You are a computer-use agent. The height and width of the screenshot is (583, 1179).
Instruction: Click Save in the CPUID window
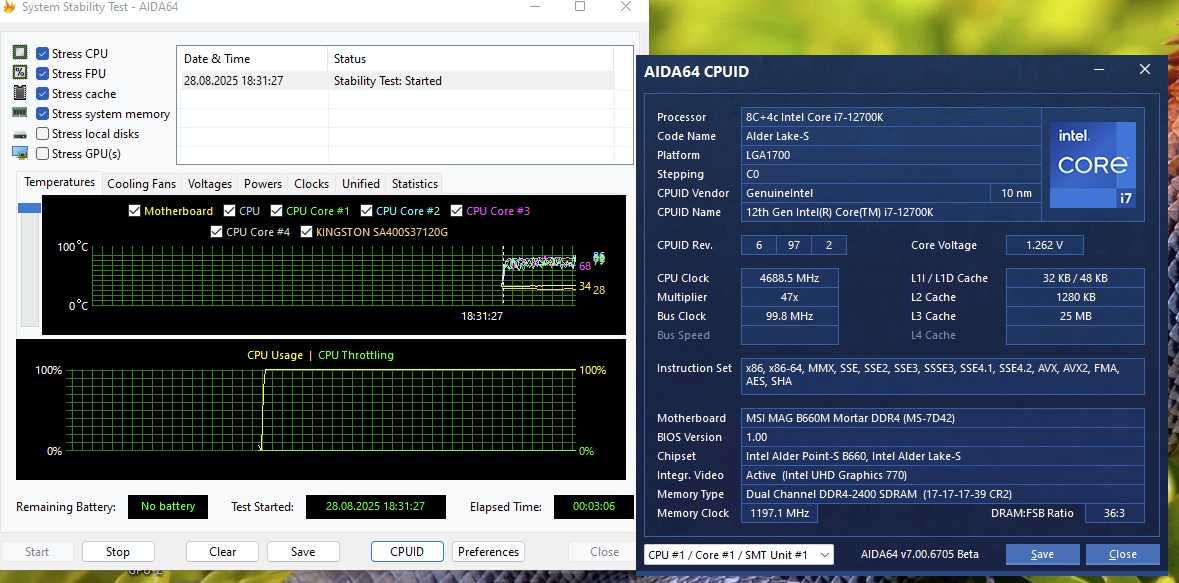[1042, 554]
